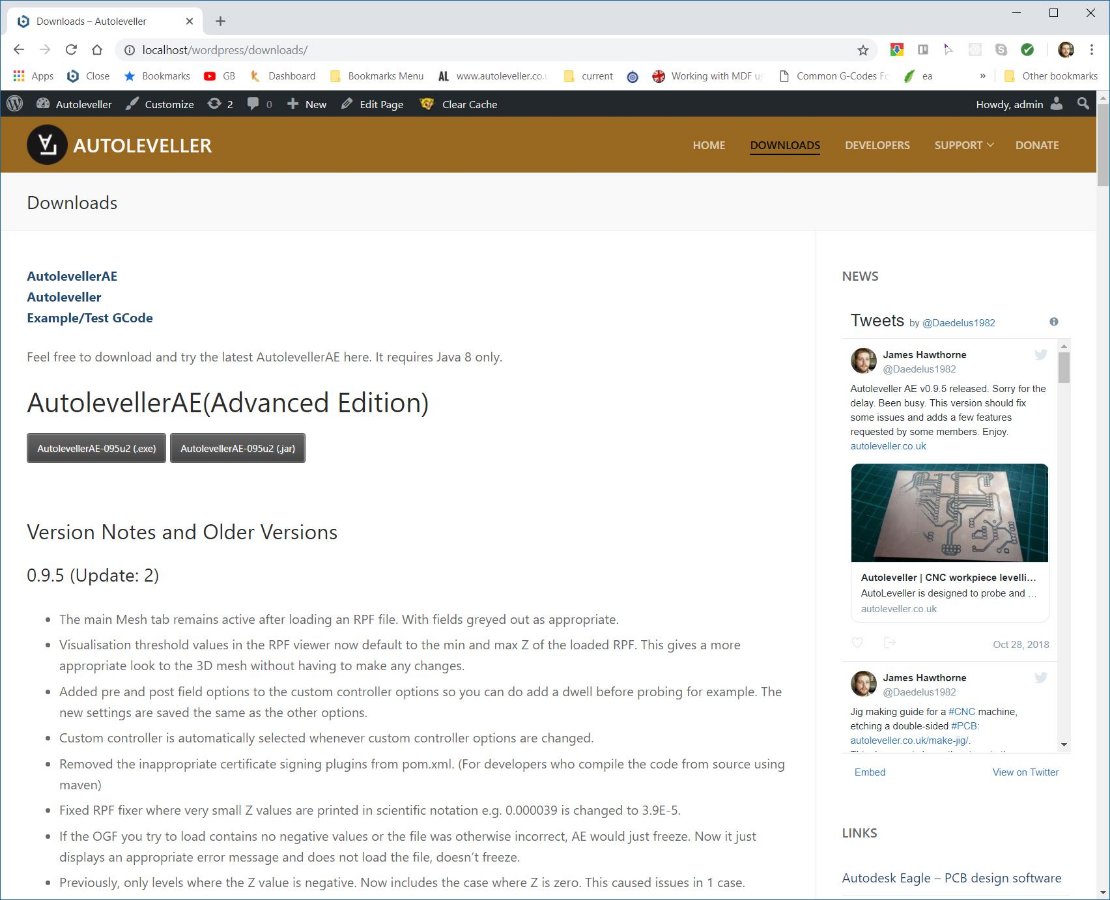1110x900 pixels.
Task: Bookmark this page with the star icon
Action: [863, 50]
